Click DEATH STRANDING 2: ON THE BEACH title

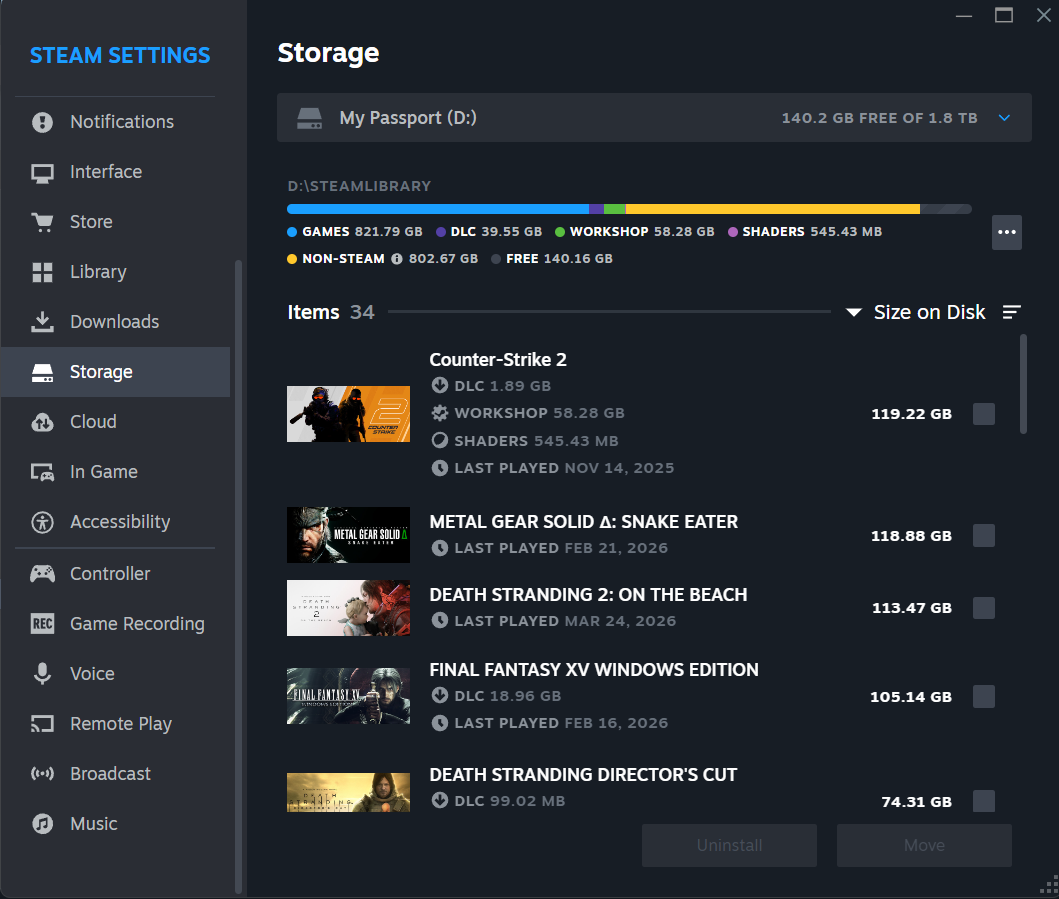point(588,595)
